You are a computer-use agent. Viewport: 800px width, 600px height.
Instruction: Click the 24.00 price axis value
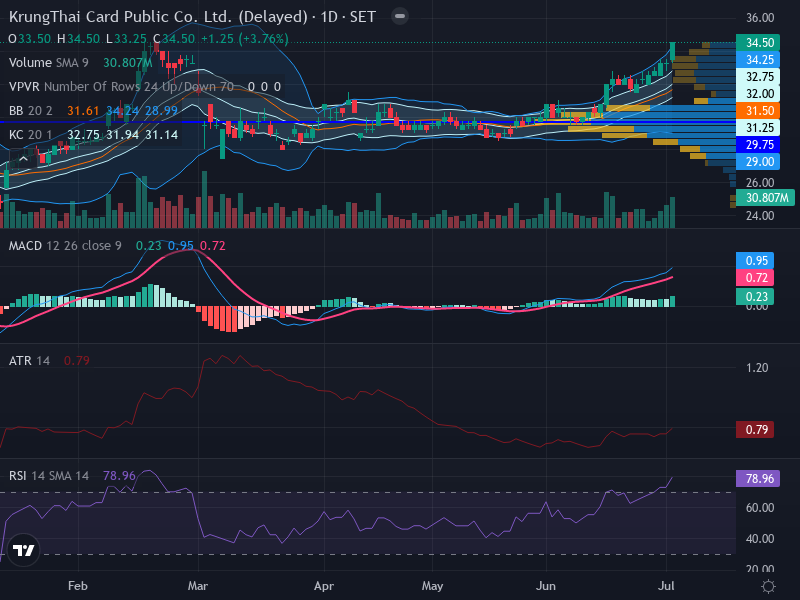click(760, 216)
